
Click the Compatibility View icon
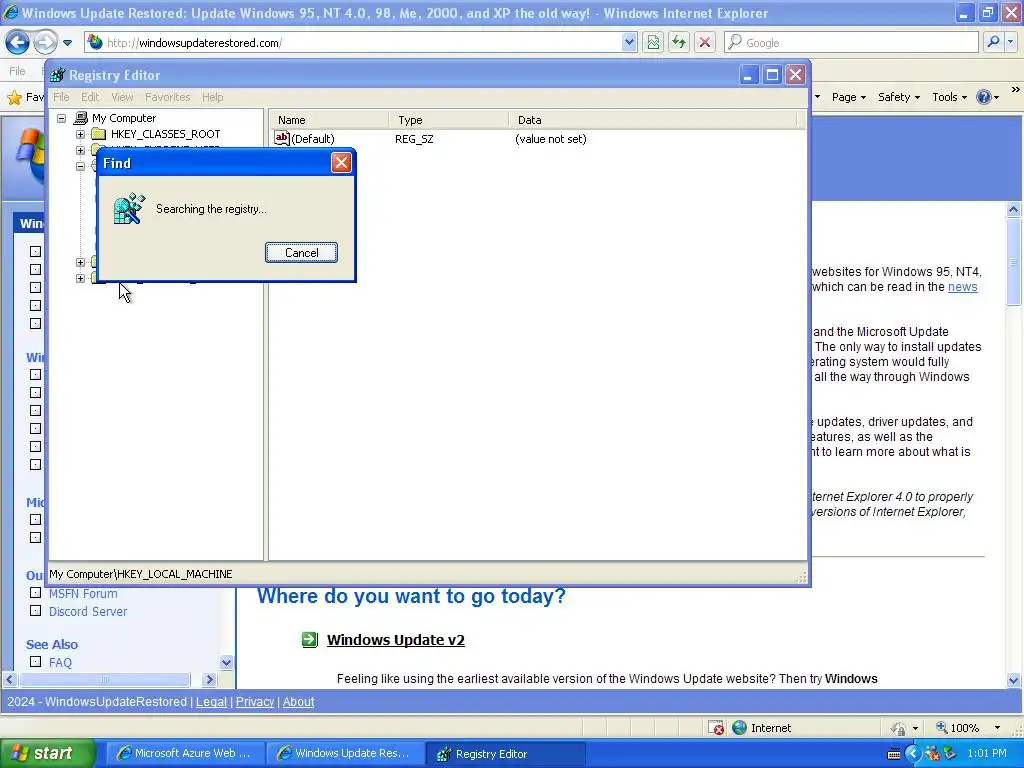[653, 42]
